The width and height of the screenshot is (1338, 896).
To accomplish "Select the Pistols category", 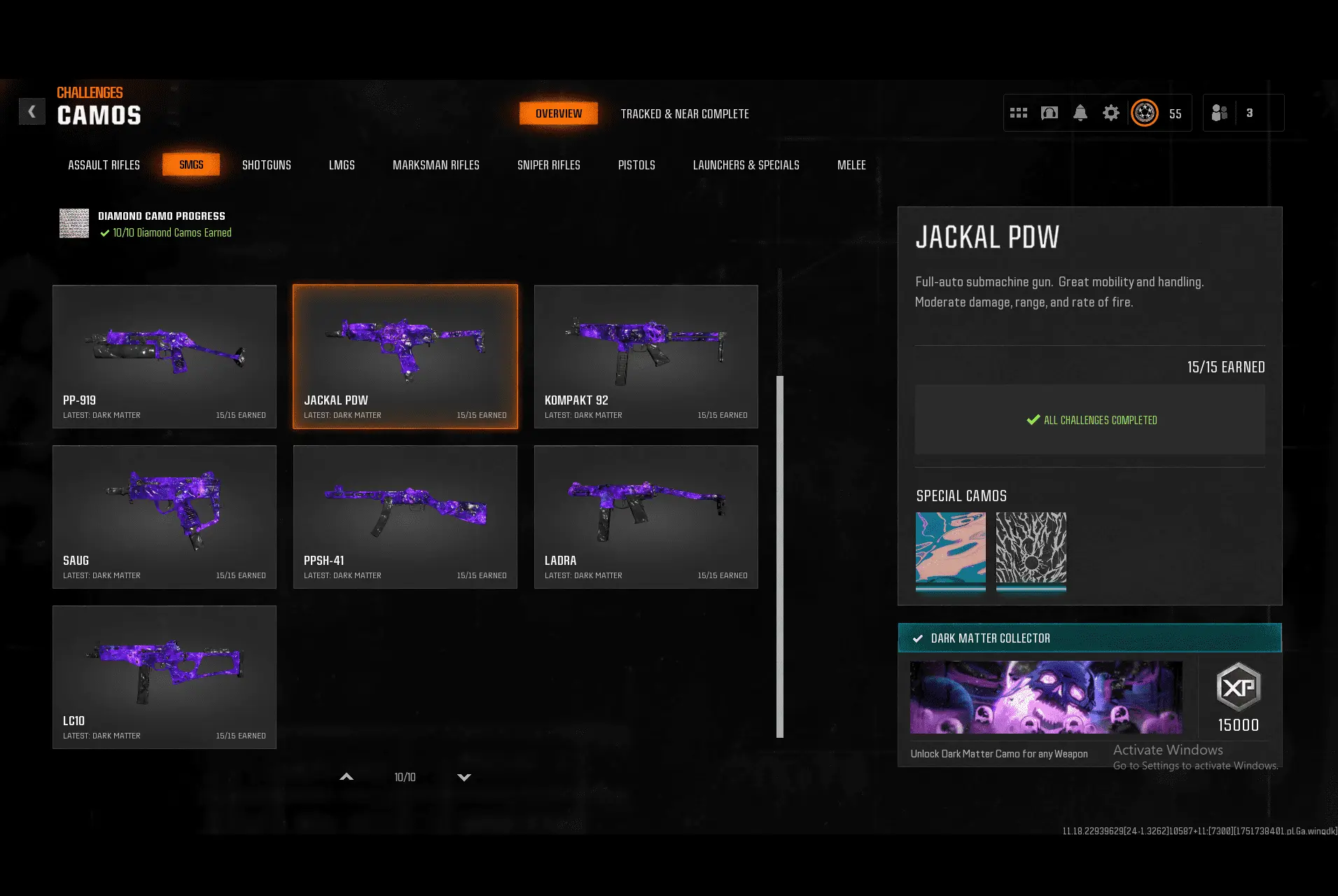I will pos(636,165).
